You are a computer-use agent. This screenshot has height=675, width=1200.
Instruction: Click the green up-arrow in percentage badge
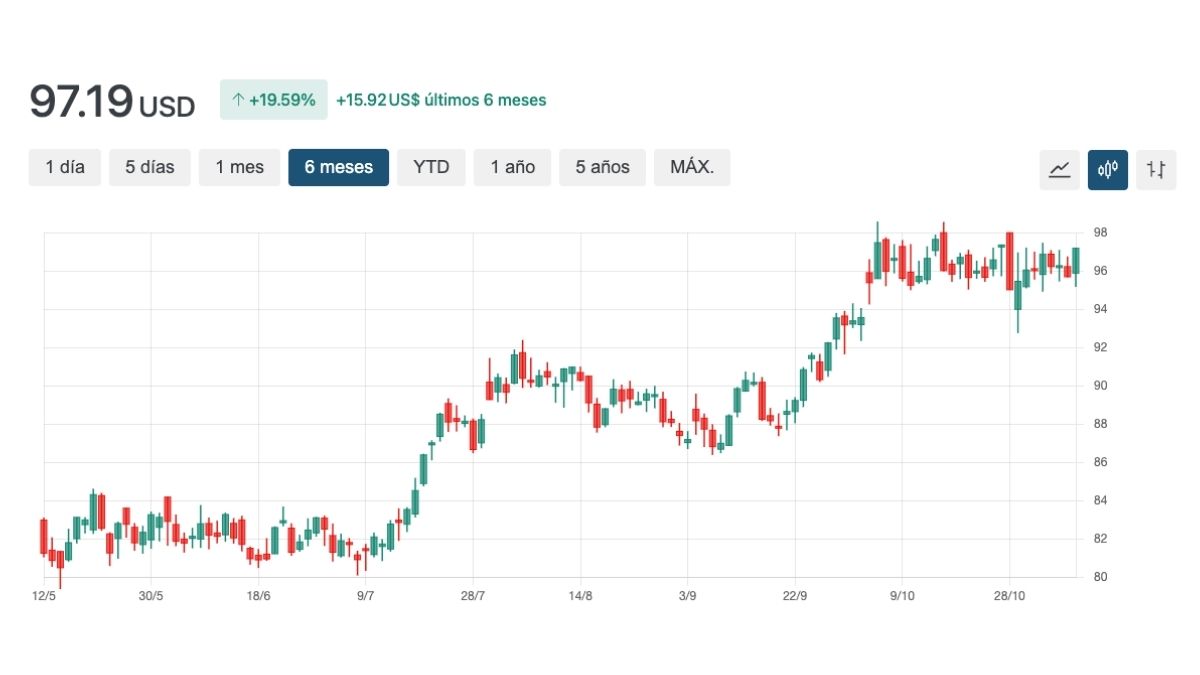pos(238,100)
